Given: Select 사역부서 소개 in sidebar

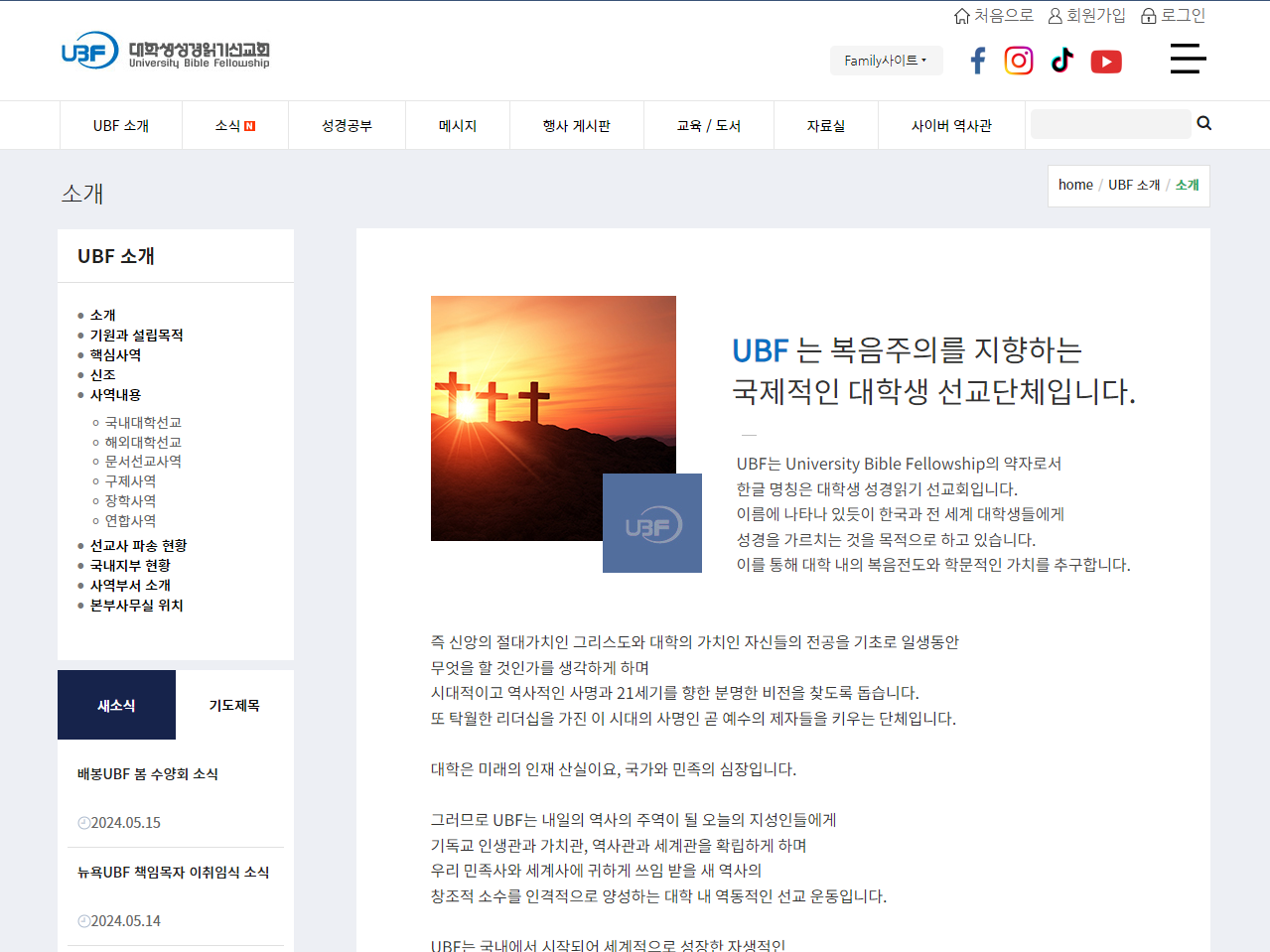Looking at the screenshot, I should [130, 585].
